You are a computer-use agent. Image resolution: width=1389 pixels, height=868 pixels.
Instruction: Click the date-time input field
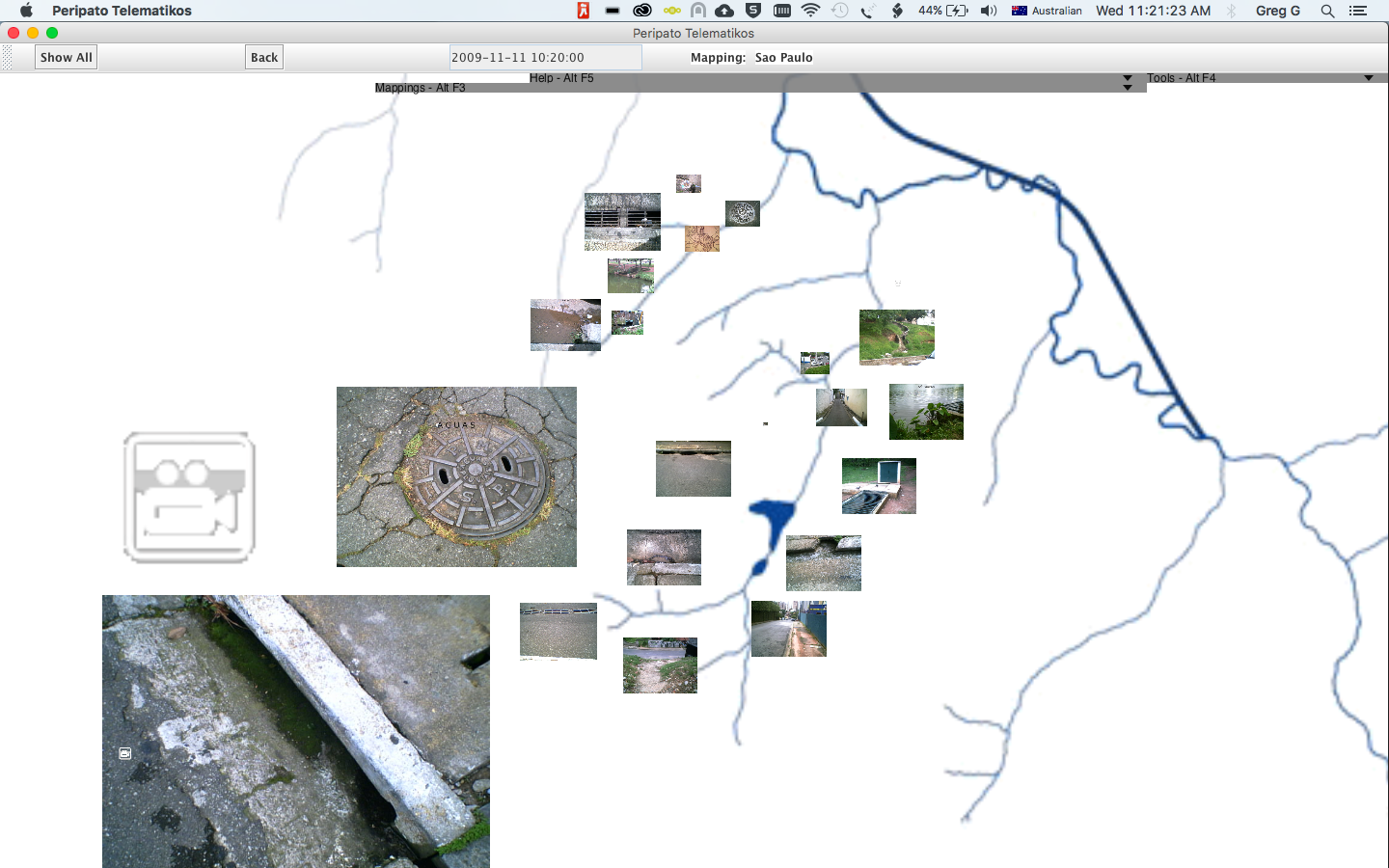click(x=545, y=58)
